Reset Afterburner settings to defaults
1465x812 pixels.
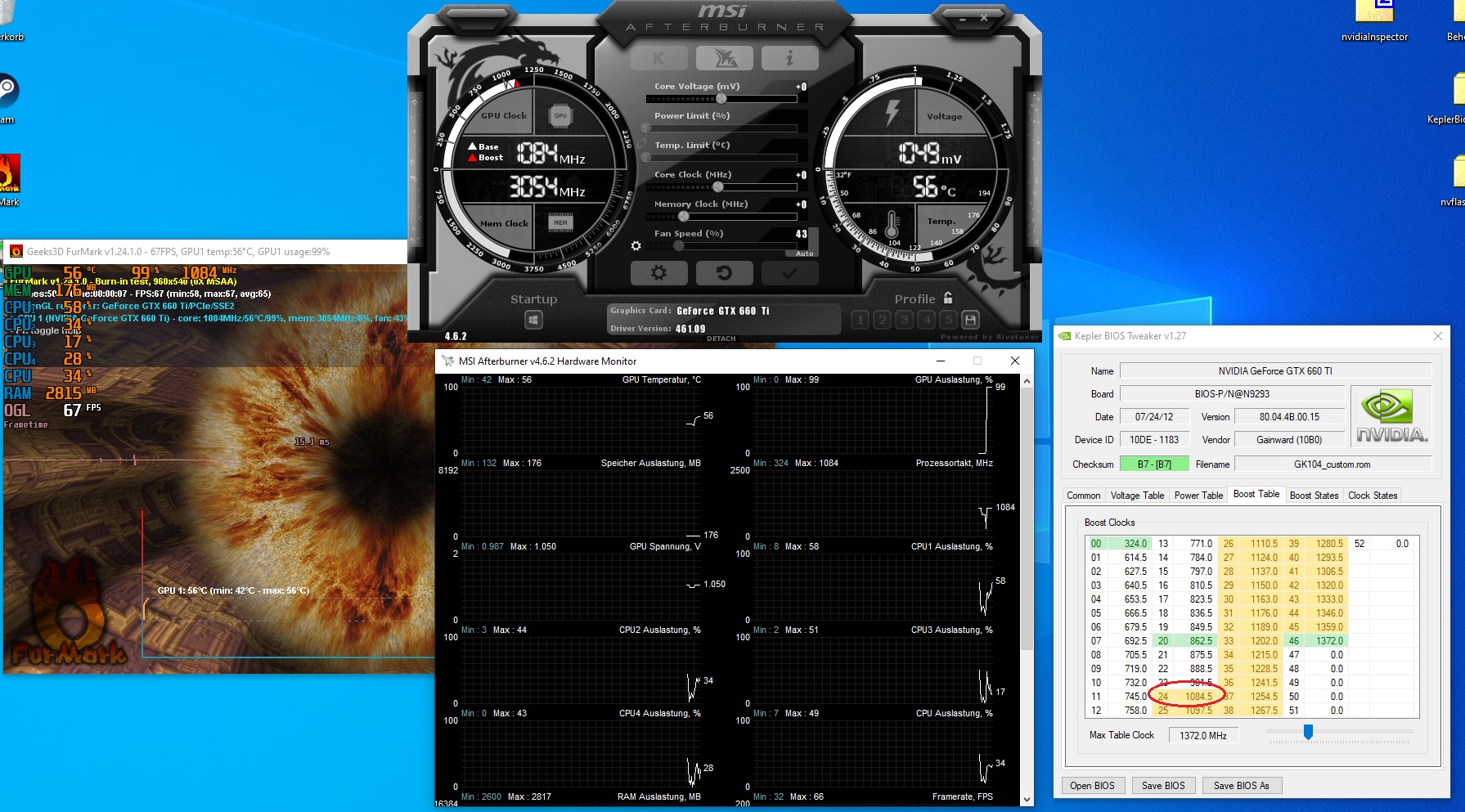coord(724,272)
